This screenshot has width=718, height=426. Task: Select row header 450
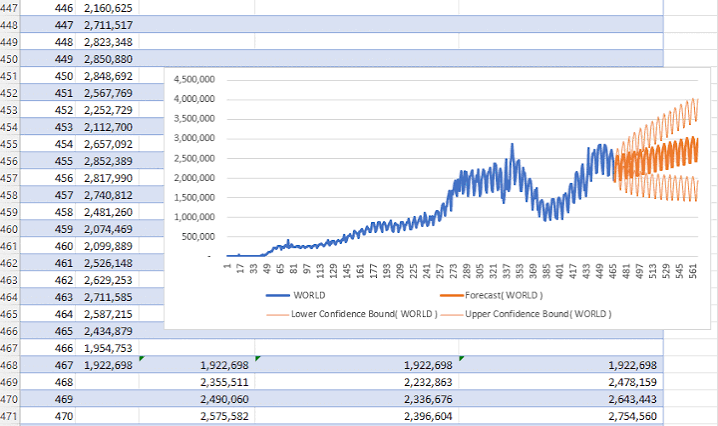pyautogui.click(x=9, y=59)
